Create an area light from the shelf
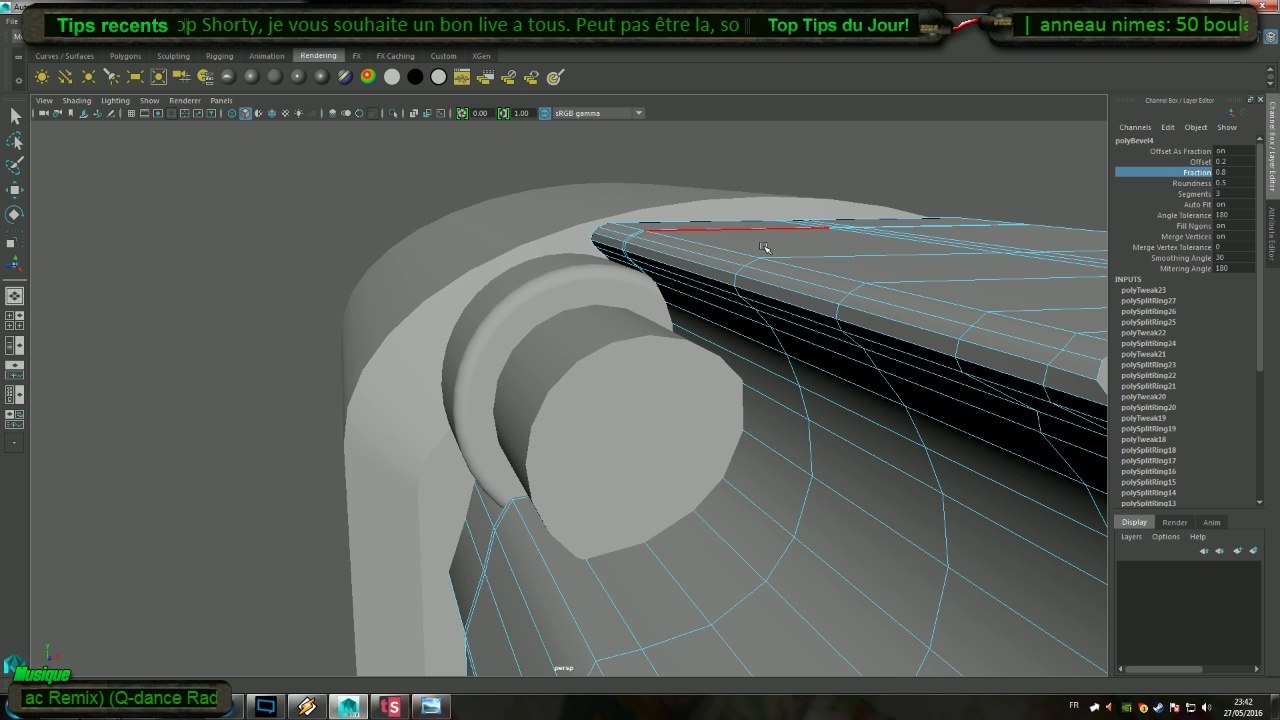This screenshot has height=720, width=1280. pos(135,77)
